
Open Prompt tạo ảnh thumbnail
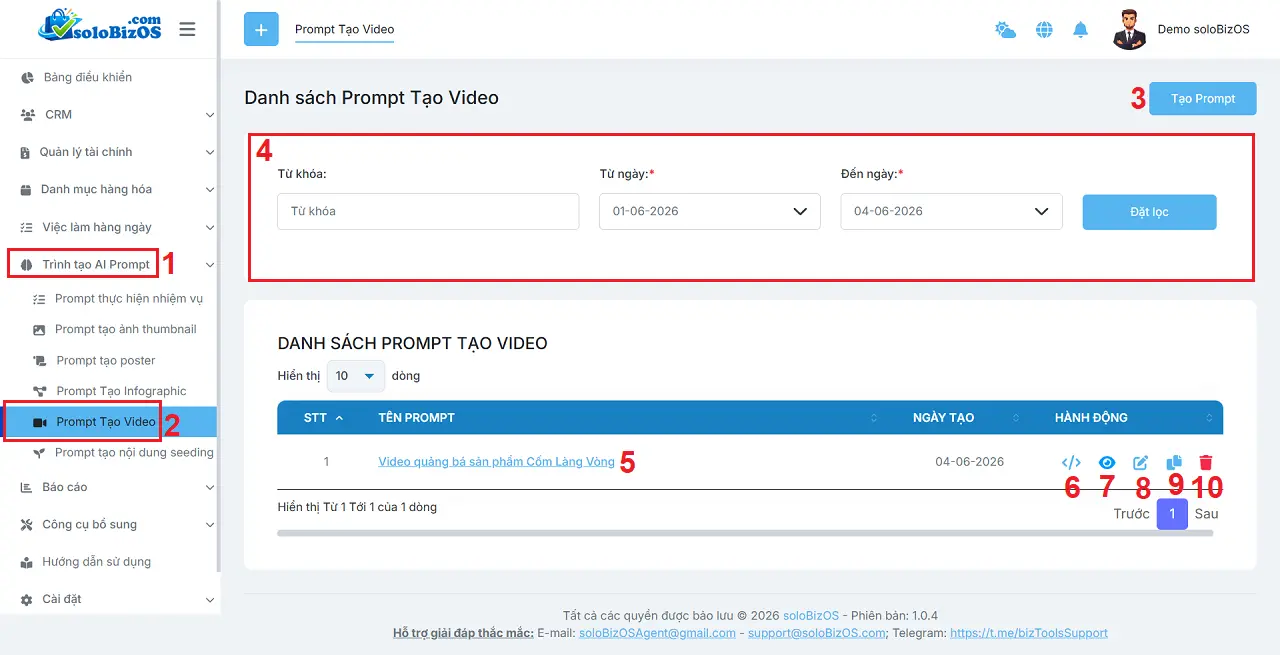click(x=126, y=329)
